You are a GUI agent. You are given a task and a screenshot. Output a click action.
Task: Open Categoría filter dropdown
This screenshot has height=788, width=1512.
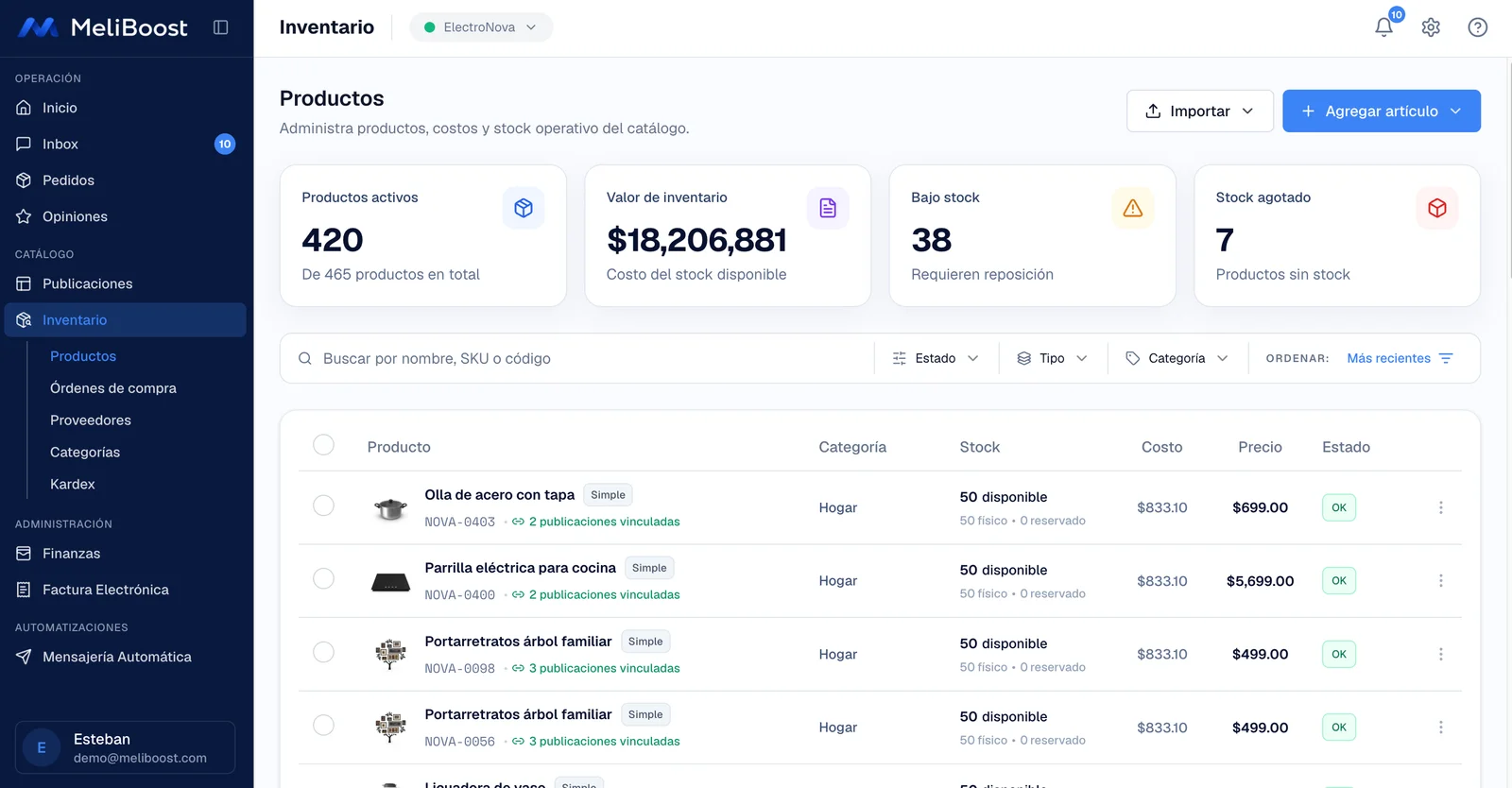[1177, 358]
